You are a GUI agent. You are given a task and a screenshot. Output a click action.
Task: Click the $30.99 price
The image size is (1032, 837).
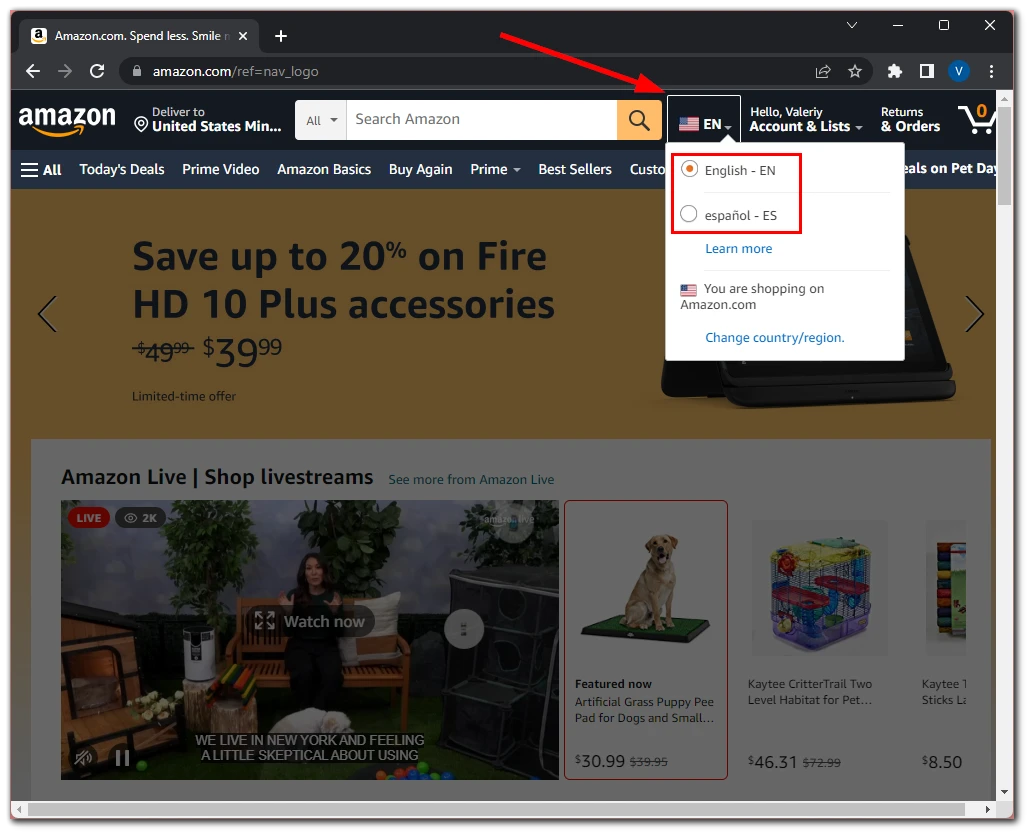click(600, 761)
